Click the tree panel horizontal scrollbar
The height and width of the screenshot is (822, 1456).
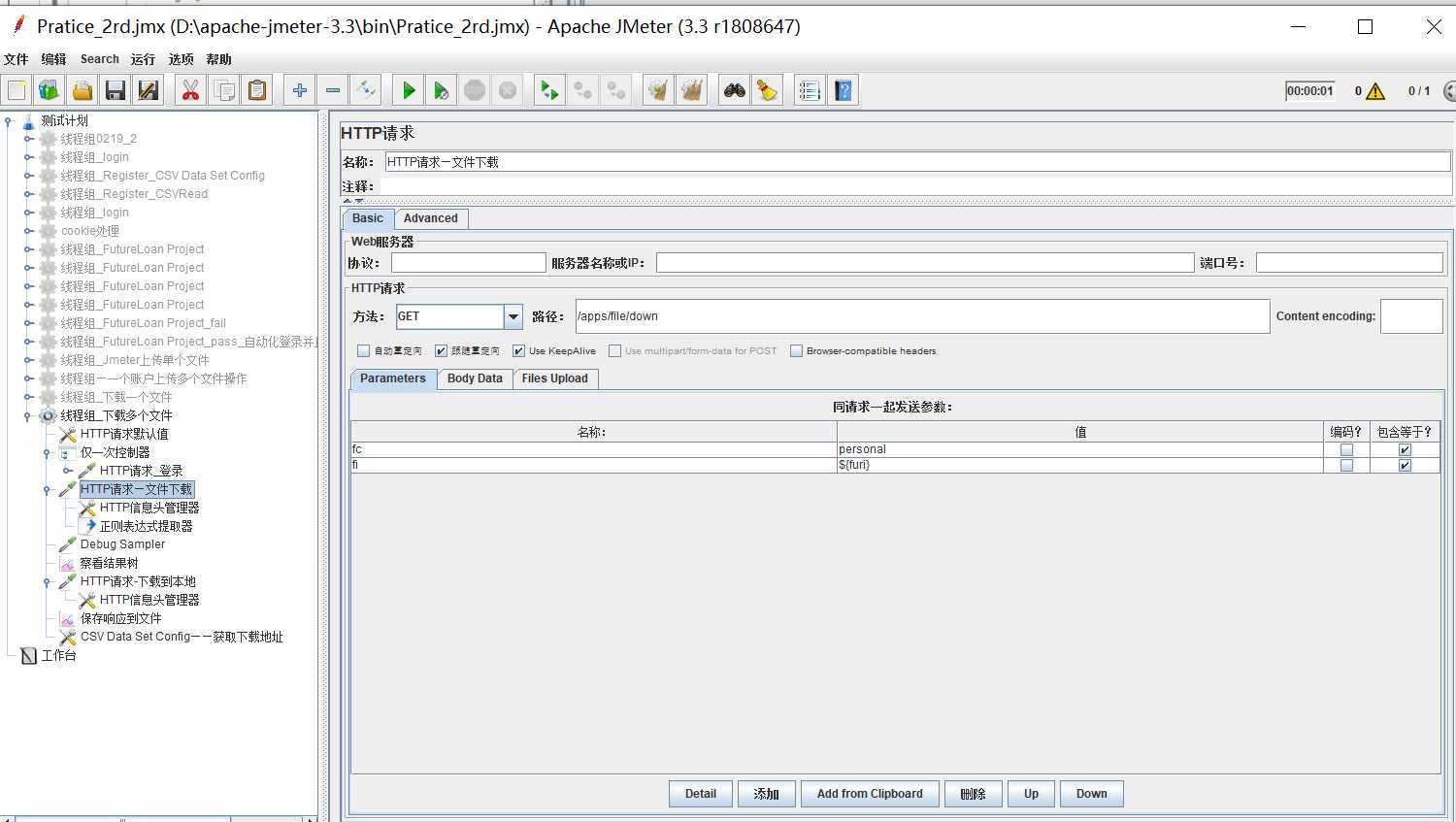coord(122,818)
